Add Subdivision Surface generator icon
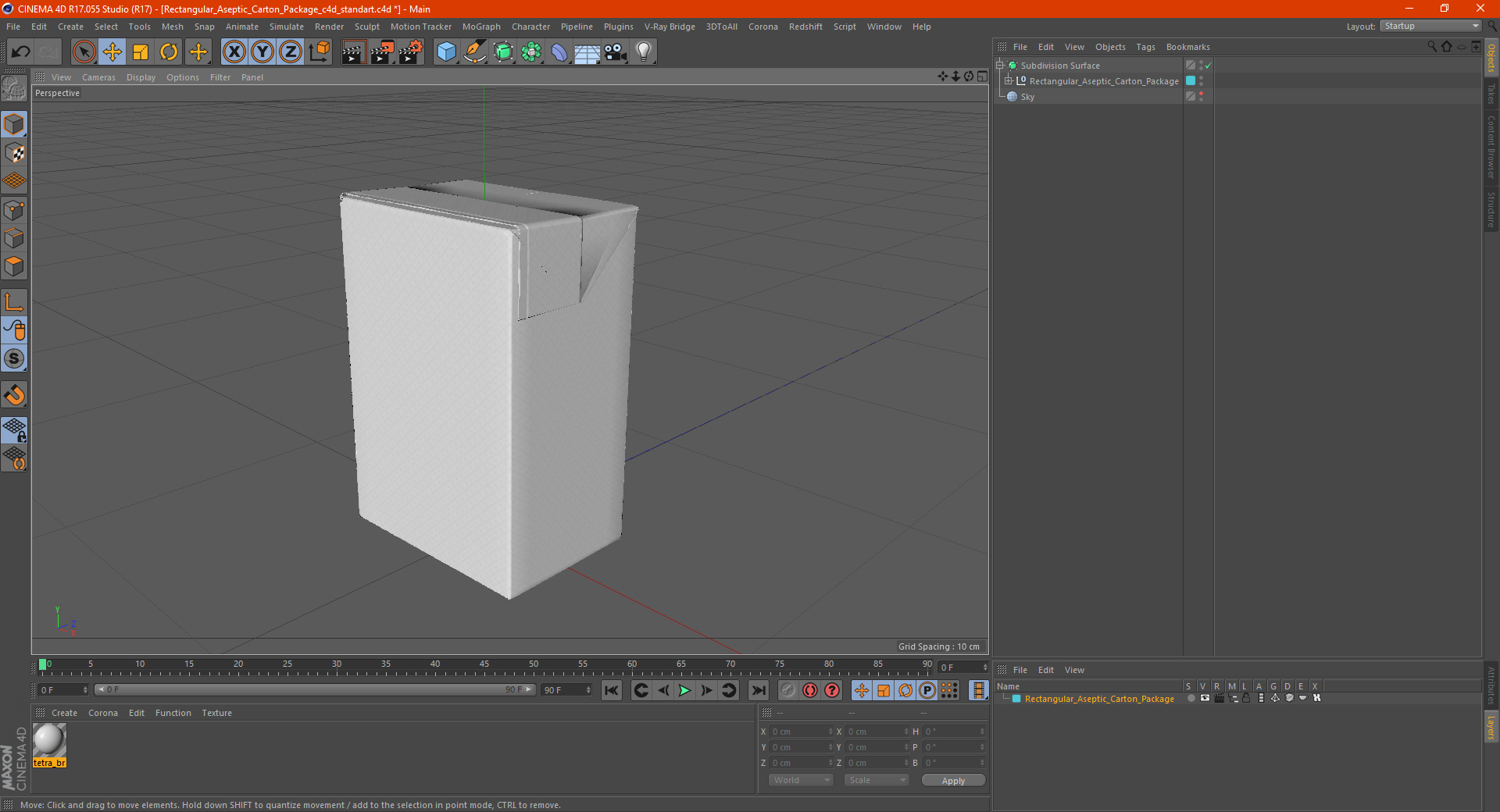 coord(503,52)
